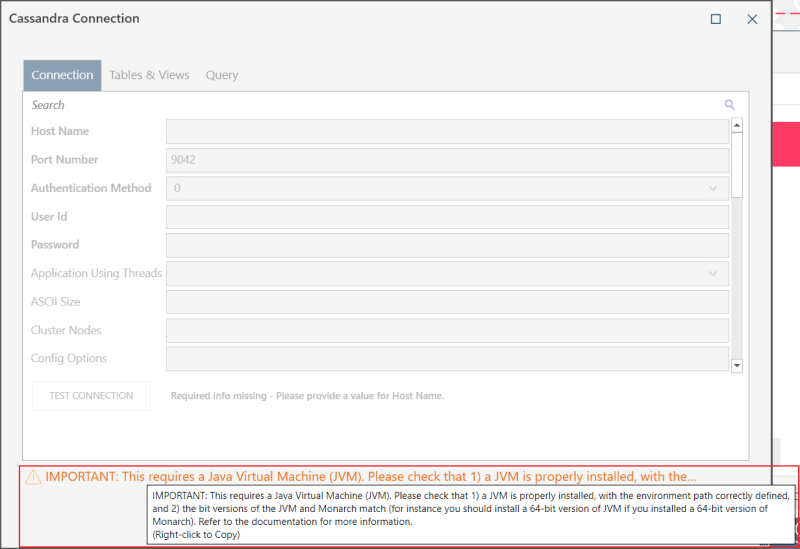Expand the Authentication Method dropdown
This screenshot has height=549, width=800.
(447, 188)
